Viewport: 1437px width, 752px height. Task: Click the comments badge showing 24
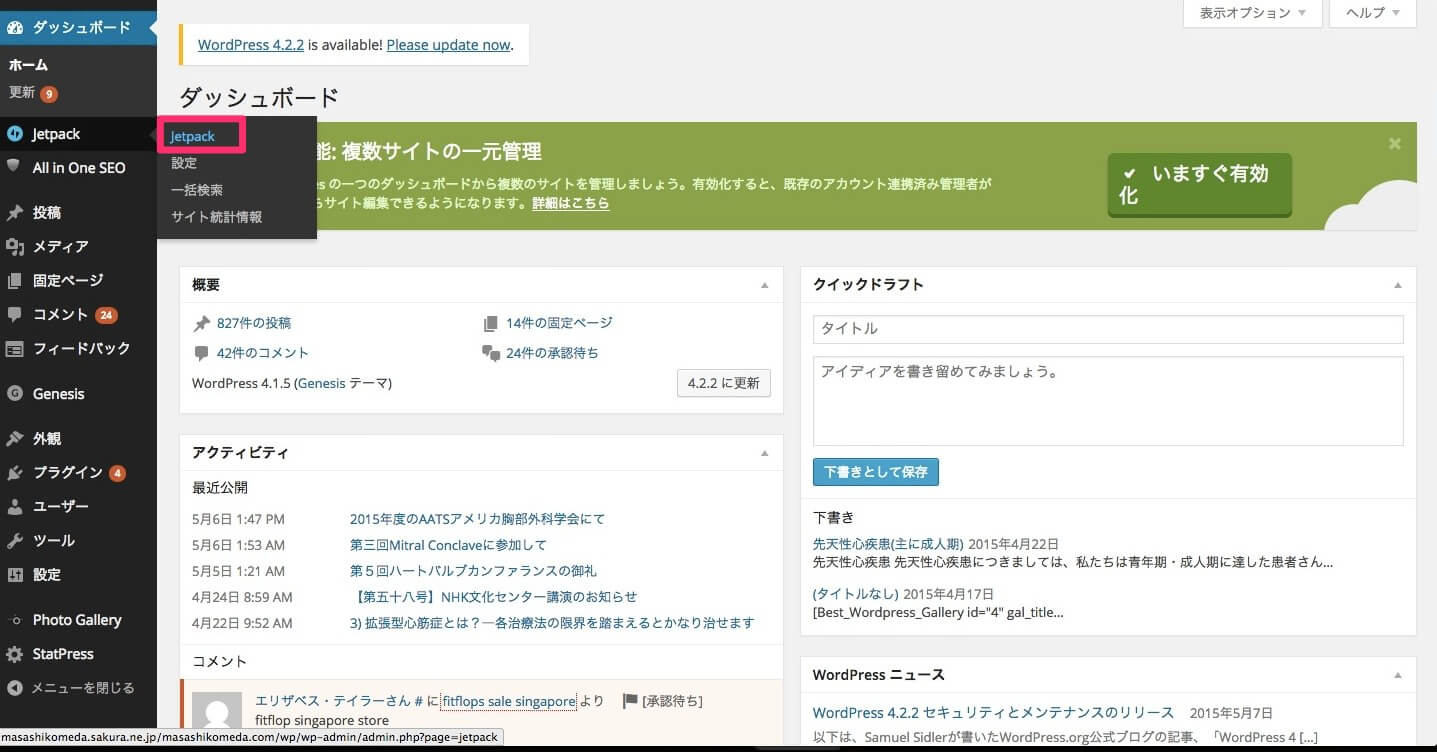point(106,315)
